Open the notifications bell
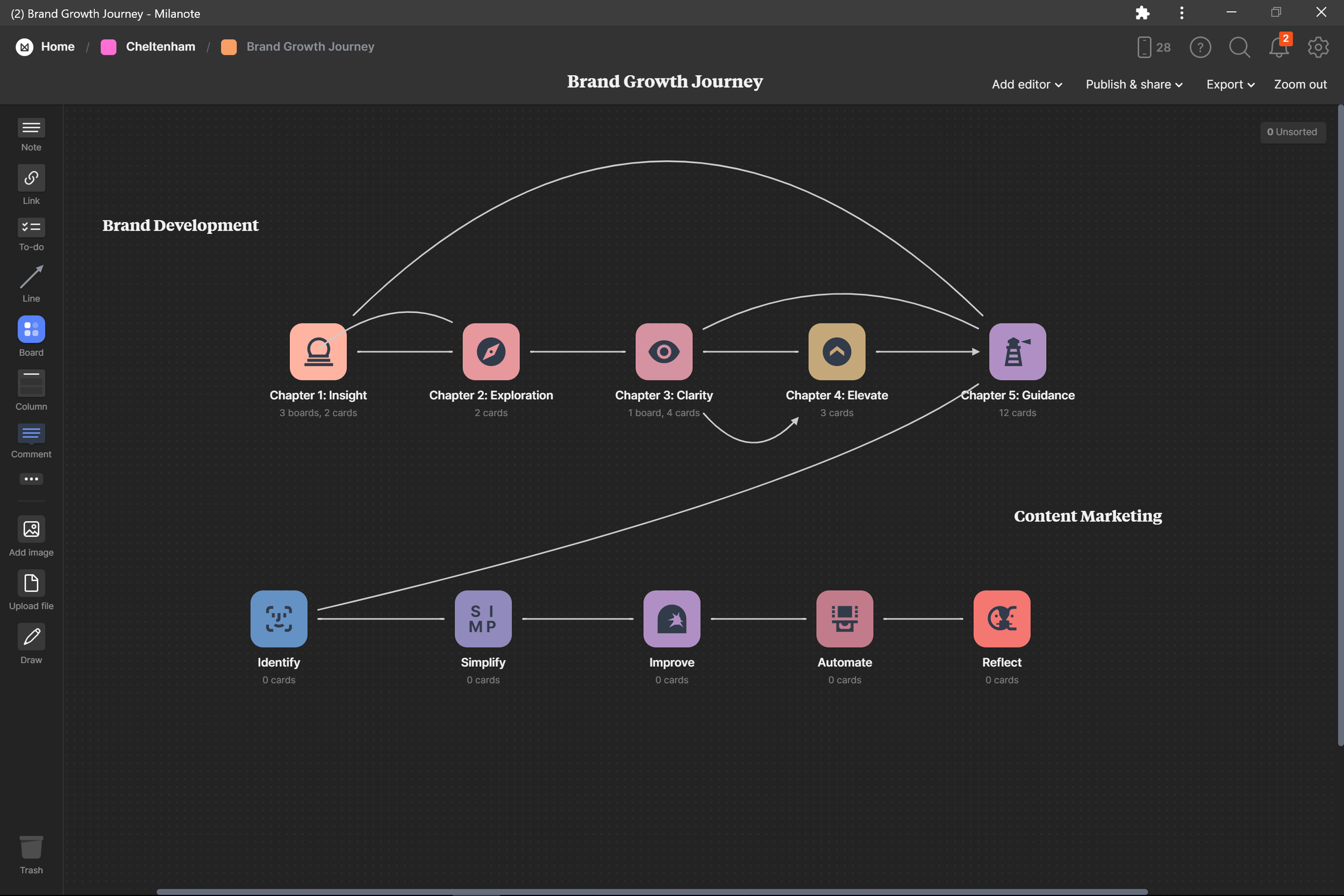Screen dimensions: 1344x896 tap(1278, 47)
